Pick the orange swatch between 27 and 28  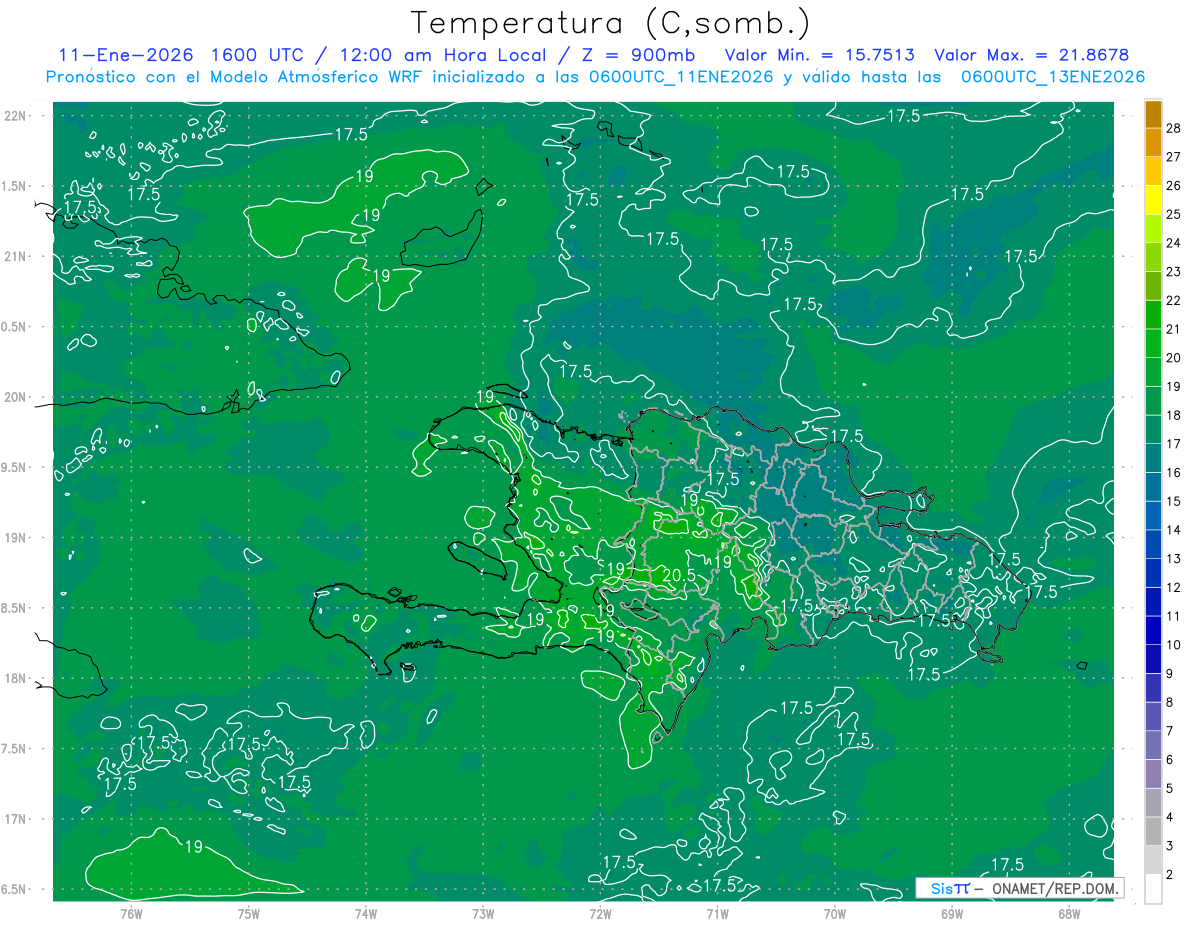(x=1154, y=142)
